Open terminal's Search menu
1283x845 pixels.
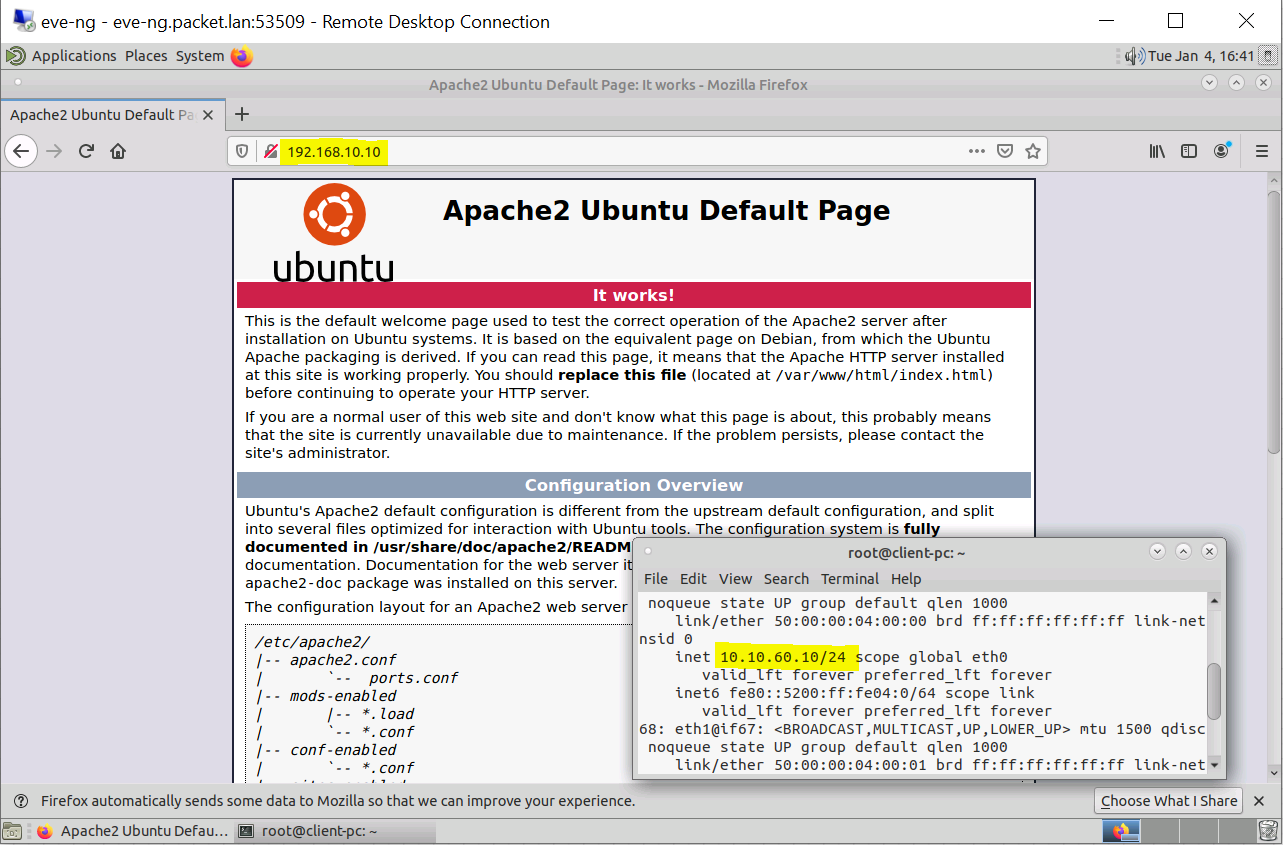click(x=786, y=579)
